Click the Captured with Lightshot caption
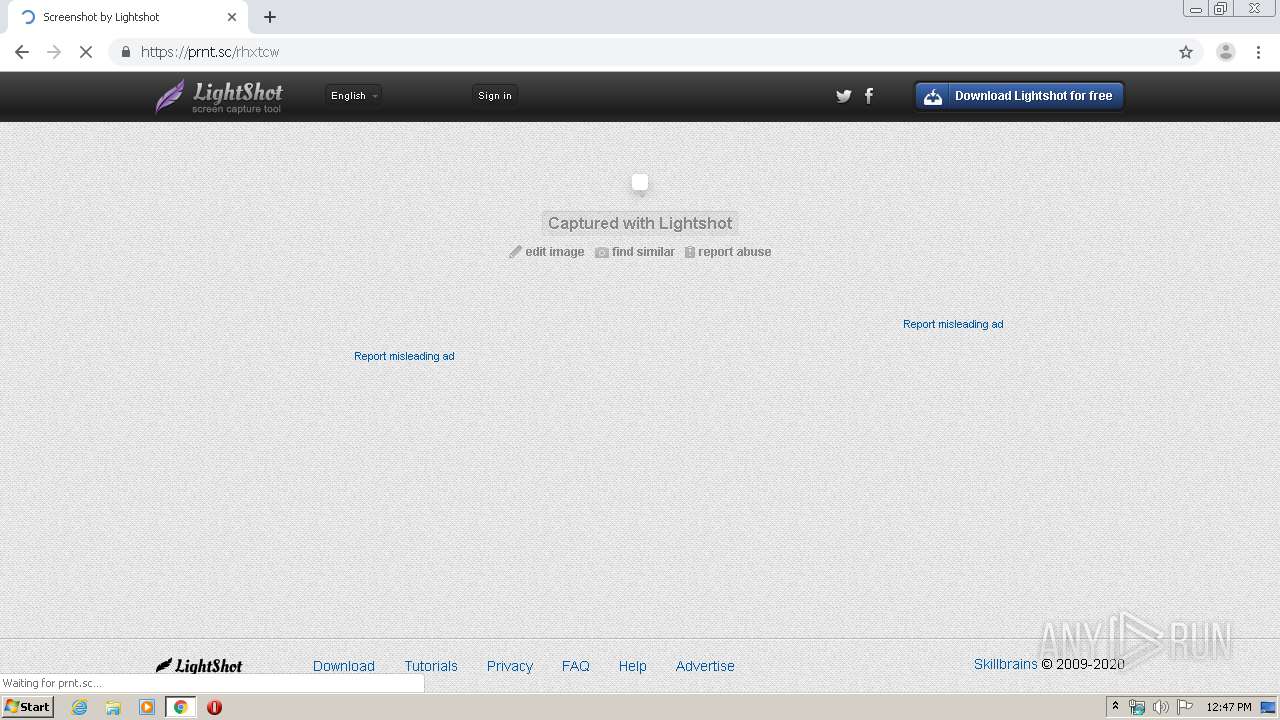The width and height of the screenshot is (1280, 720). 640,223
